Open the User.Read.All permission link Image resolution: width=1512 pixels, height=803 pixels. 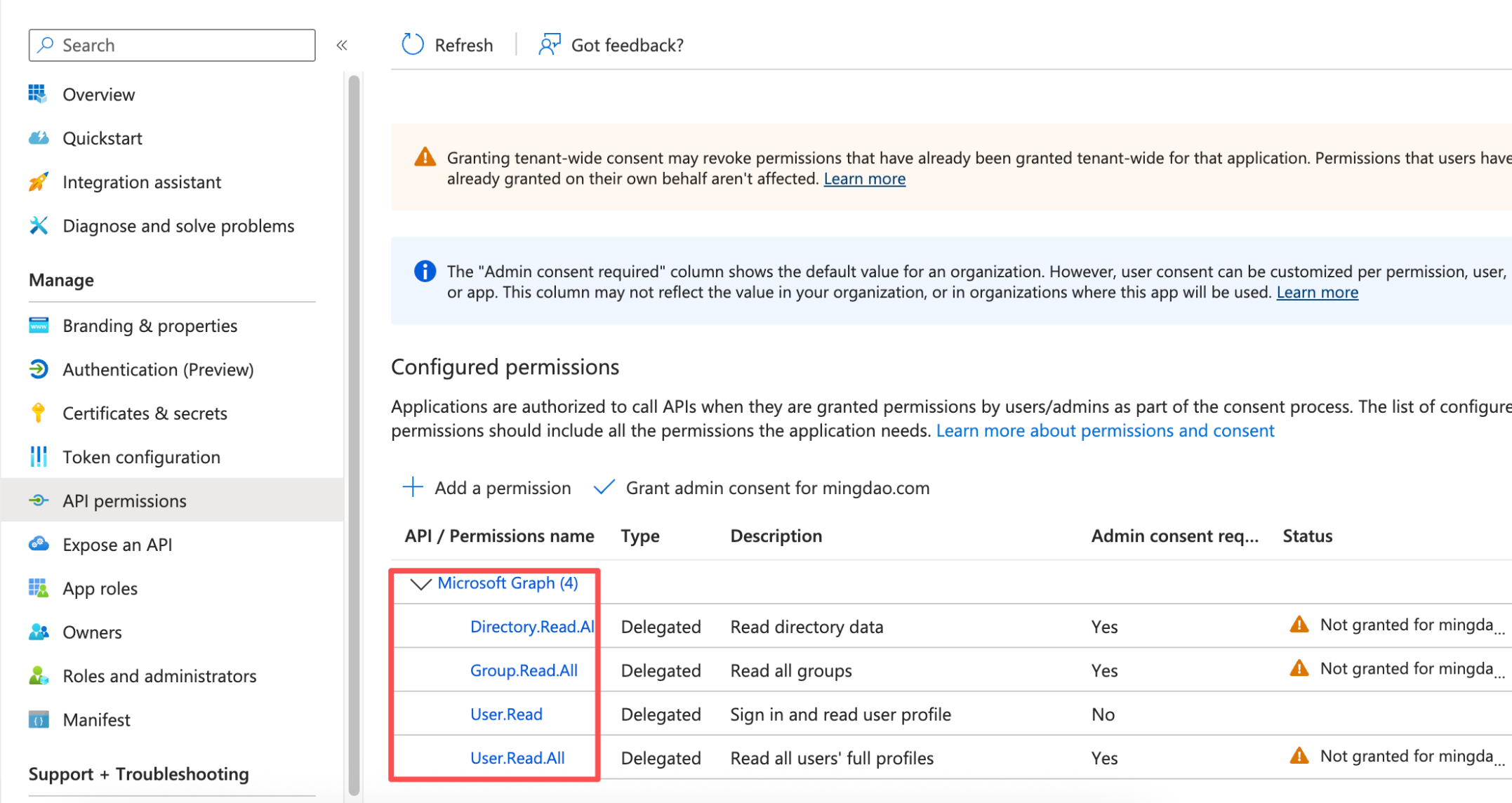pos(517,758)
